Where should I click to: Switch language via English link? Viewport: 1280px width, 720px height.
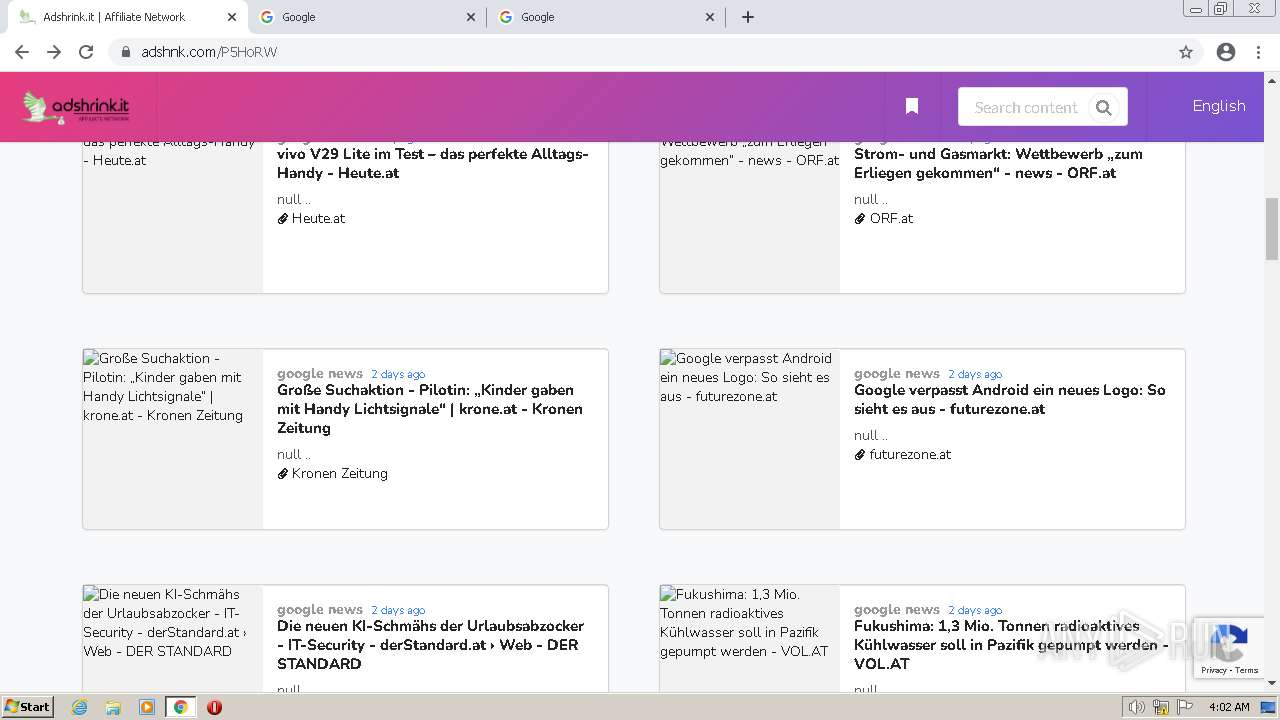(x=1219, y=106)
